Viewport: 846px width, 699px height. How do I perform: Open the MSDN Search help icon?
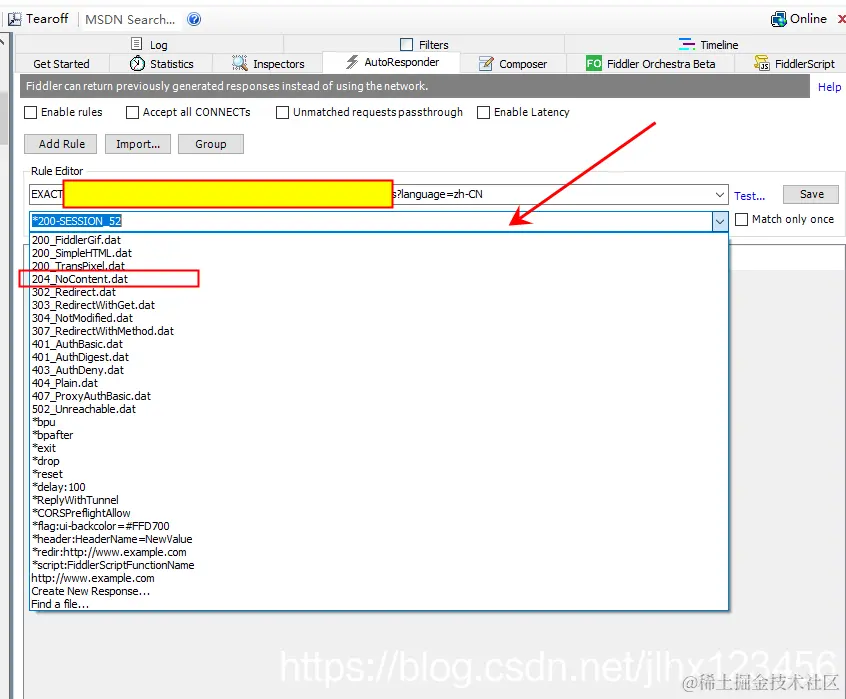[x=194, y=19]
